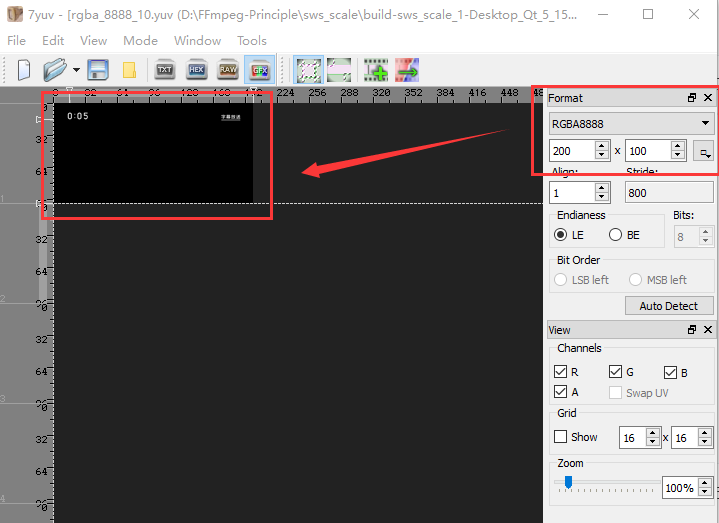Open the Mode menu

pos(140,41)
